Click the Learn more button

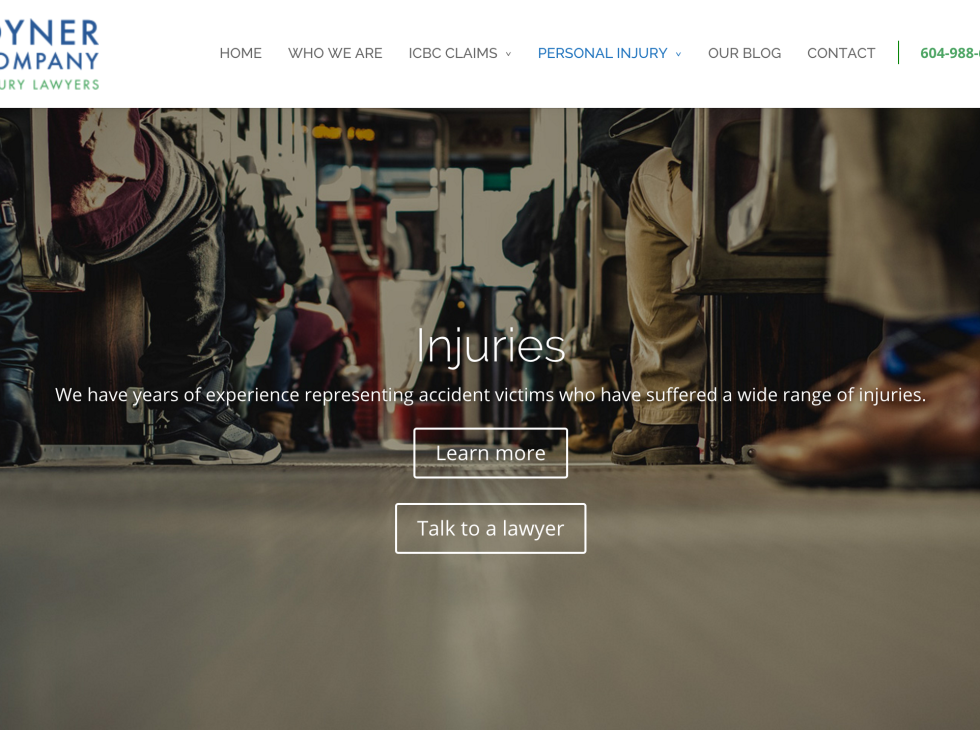click(x=491, y=453)
